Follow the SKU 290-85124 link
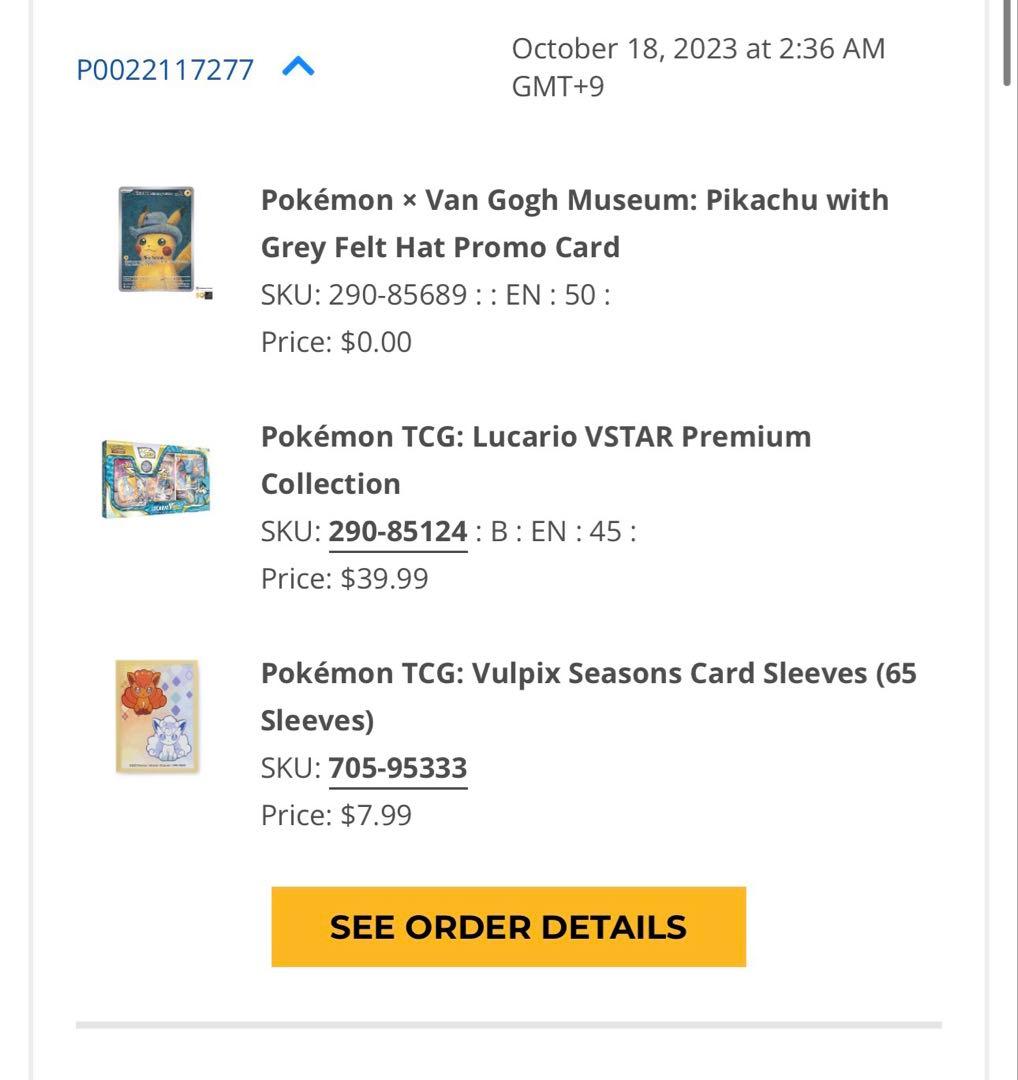Screen dimensions: 1018x1080 point(398,531)
